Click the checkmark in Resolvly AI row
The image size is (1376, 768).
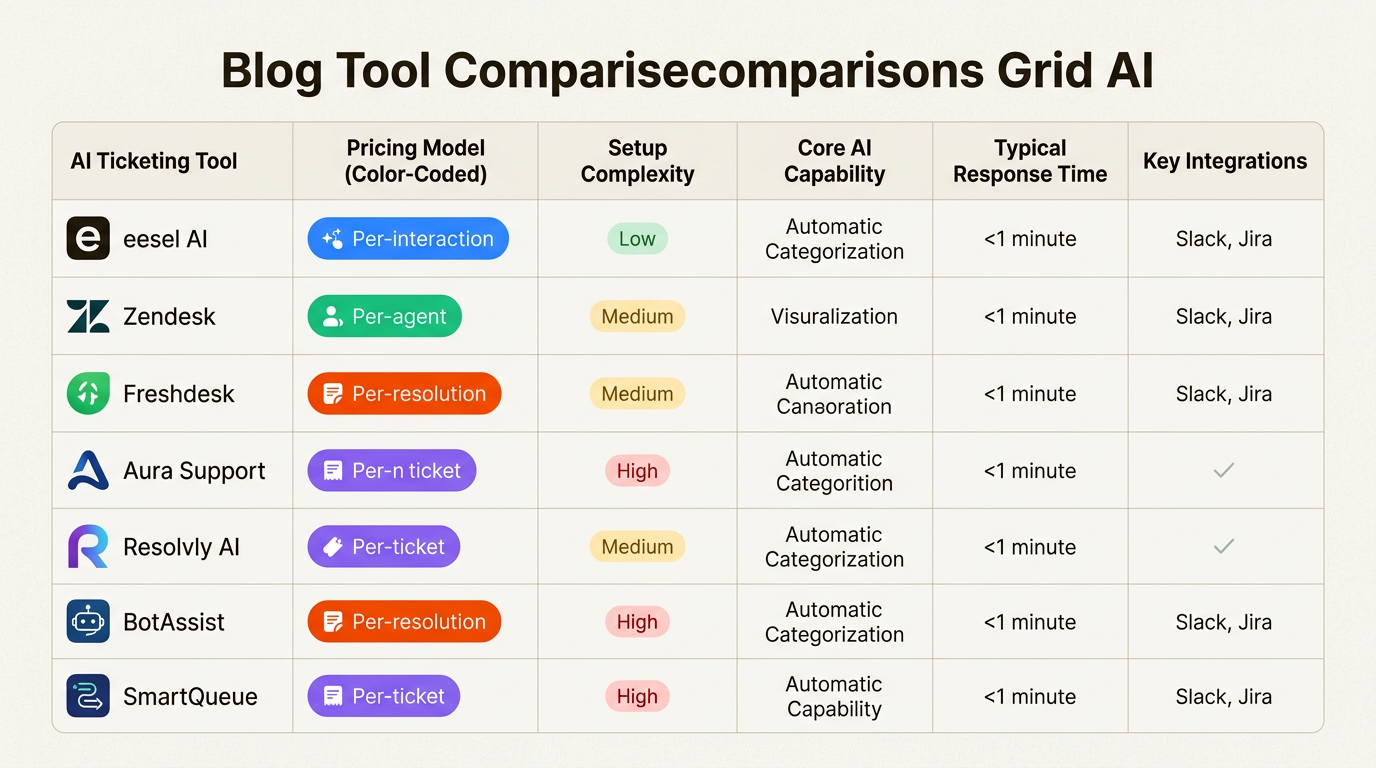click(1223, 547)
